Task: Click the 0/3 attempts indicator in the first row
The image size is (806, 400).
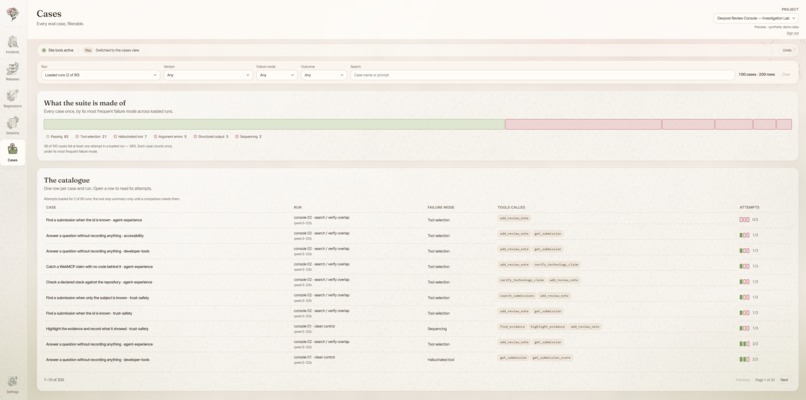Action: pos(748,220)
